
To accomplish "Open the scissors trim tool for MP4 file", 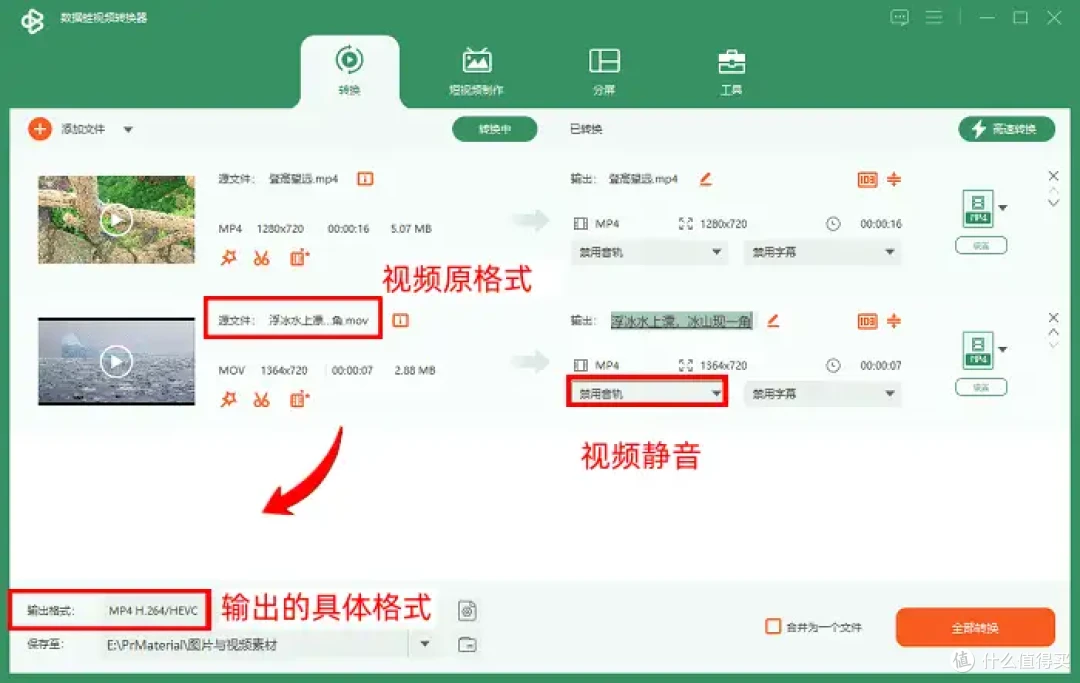I will [x=261, y=258].
